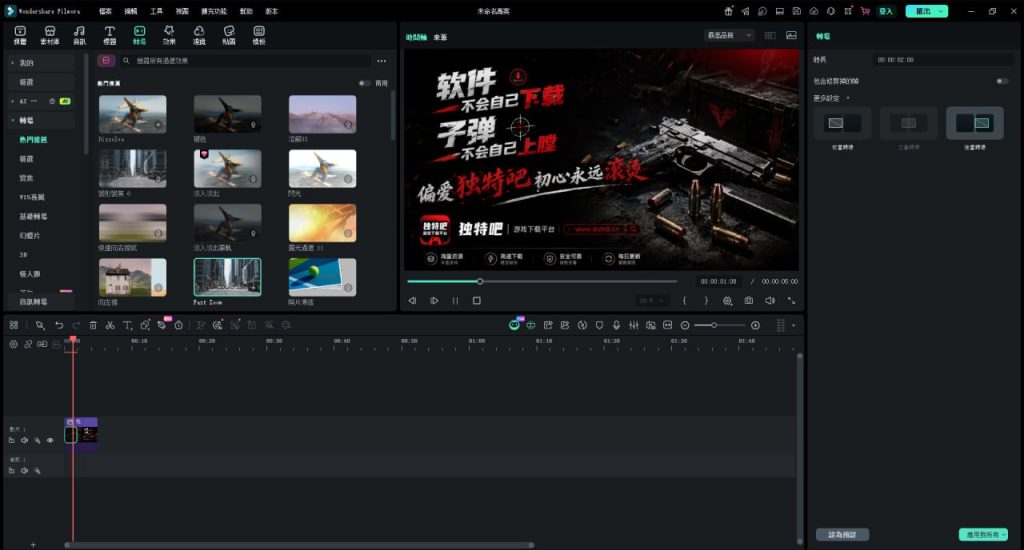Open the three-dots options menu beside search
The image size is (1024, 550).
click(381, 61)
